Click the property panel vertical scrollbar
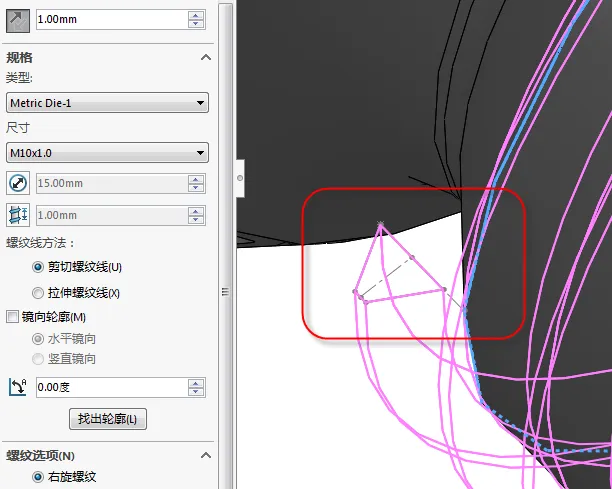 [x=226, y=244]
